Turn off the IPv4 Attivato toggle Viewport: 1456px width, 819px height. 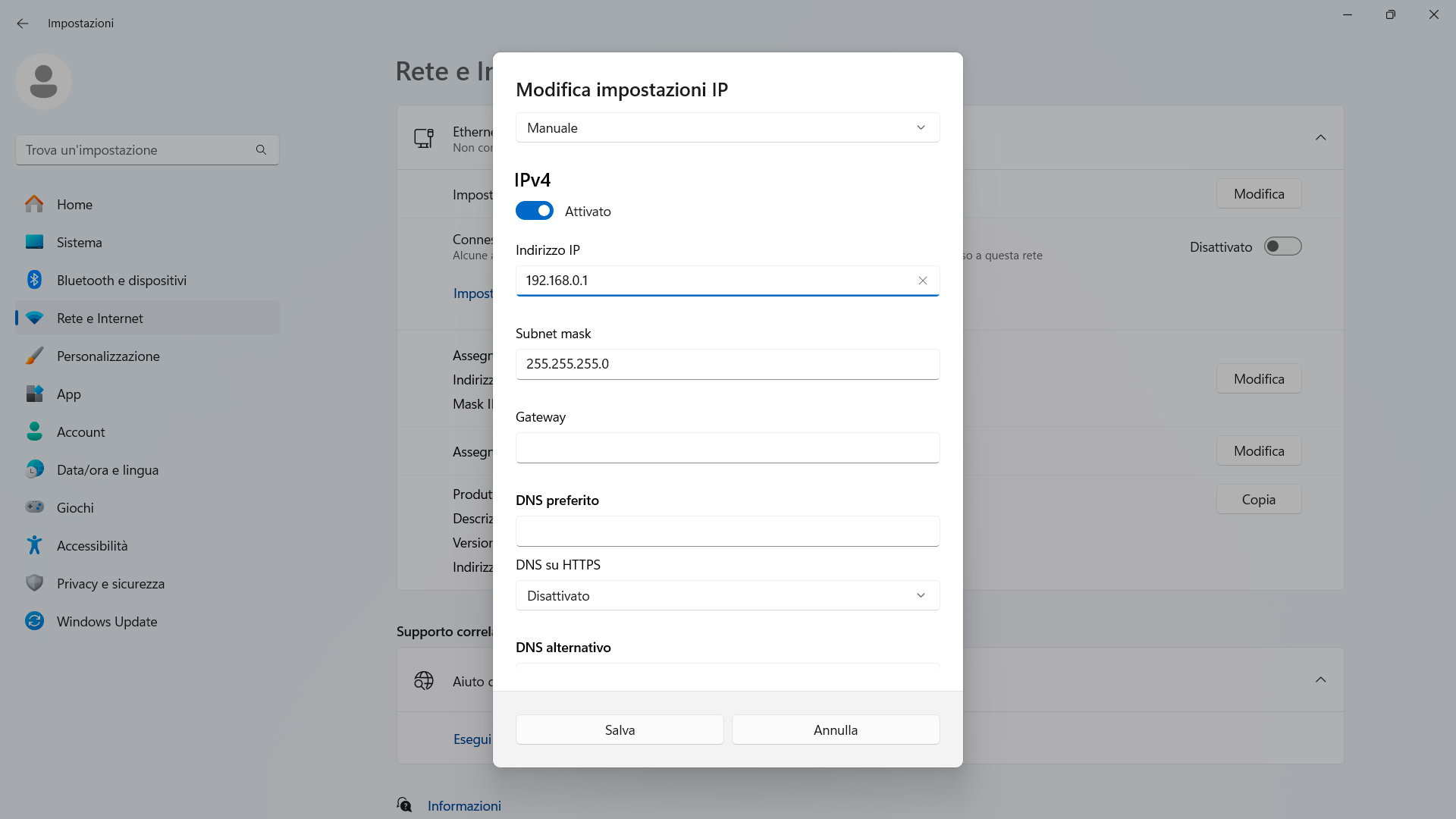coord(535,211)
